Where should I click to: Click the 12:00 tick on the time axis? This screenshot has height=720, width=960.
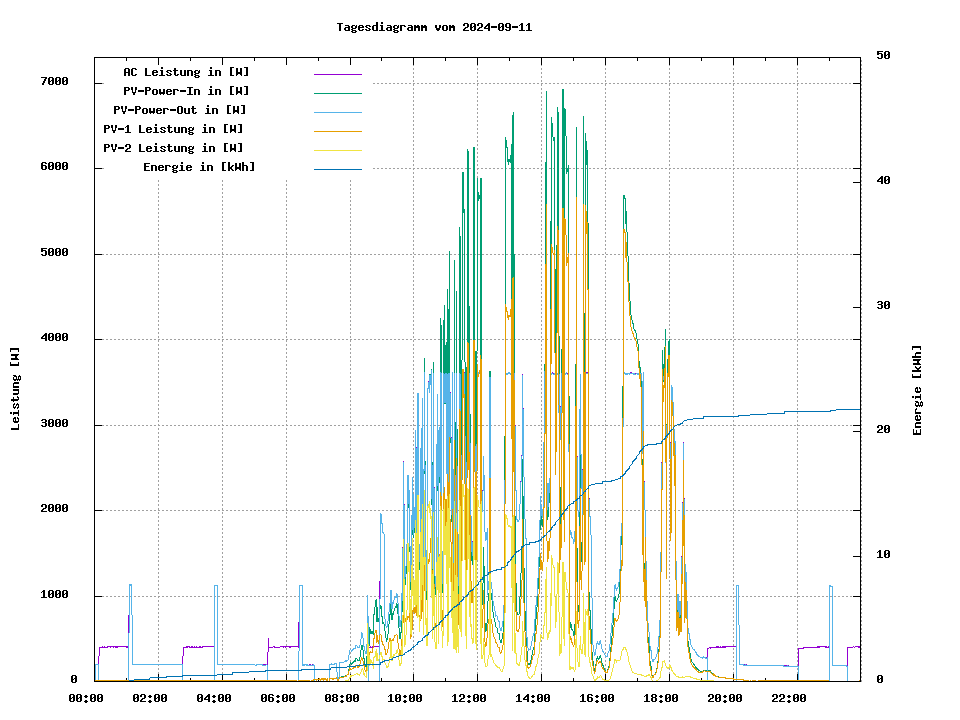tap(469, 698)
